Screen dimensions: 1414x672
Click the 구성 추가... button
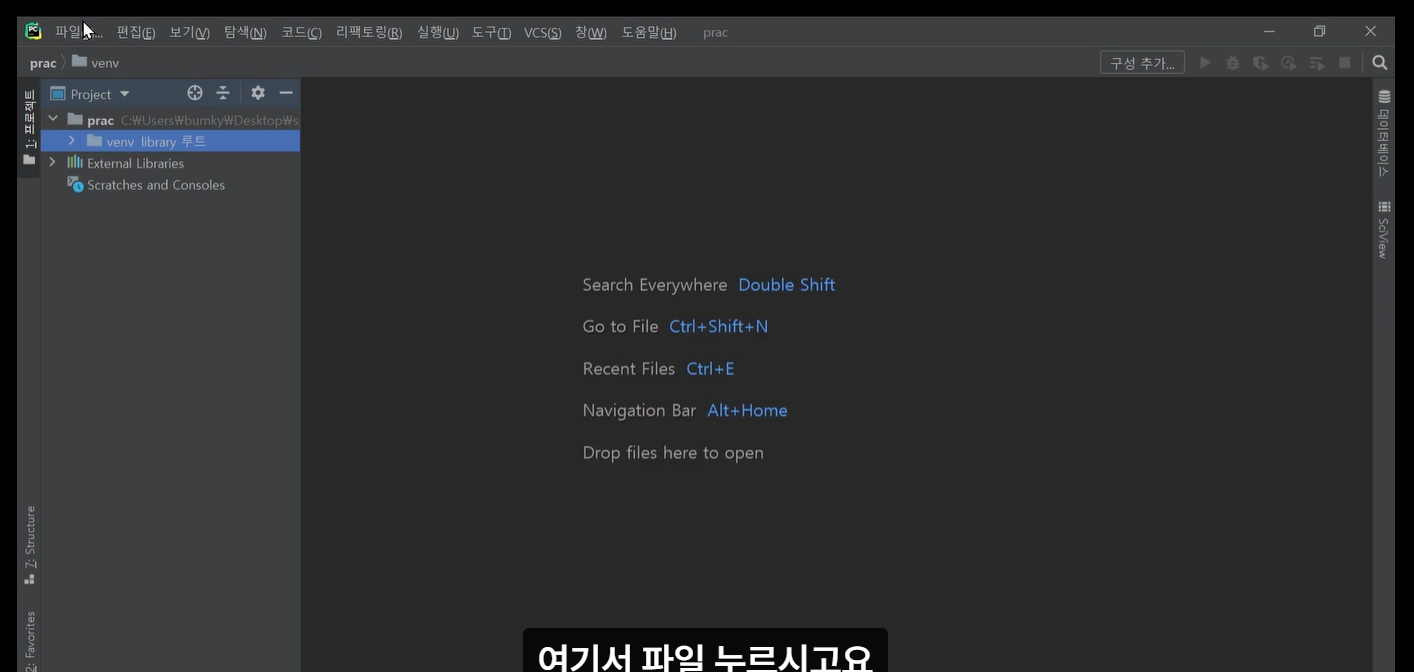1142,63
